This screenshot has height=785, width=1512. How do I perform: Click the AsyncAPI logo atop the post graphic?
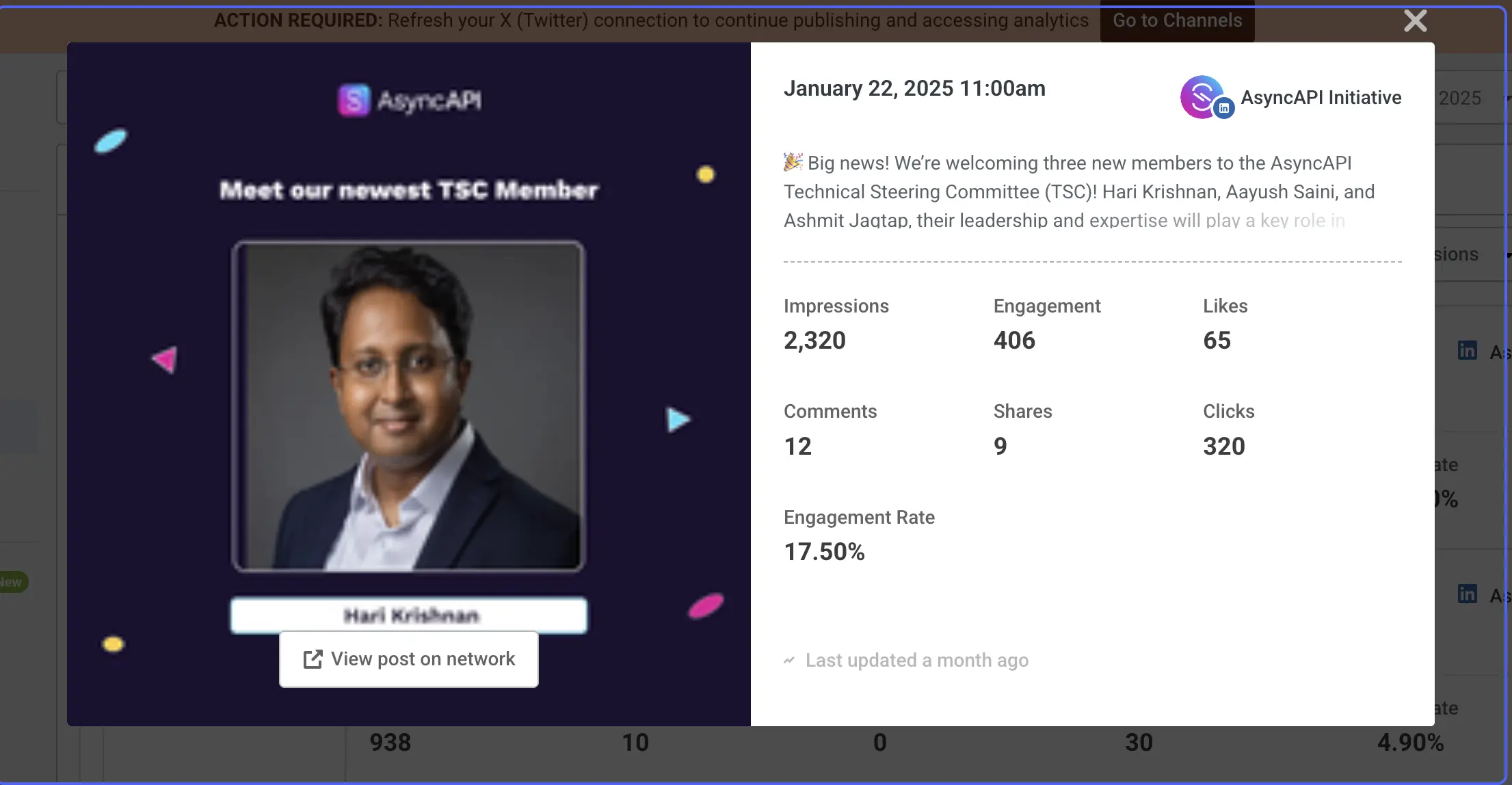tap(408, 100)
